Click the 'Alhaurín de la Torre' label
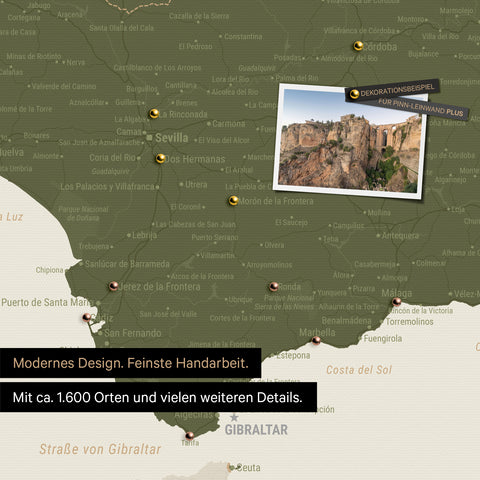Image resolution: width=480 pixels, height=480 pixels. coord(348,307)
